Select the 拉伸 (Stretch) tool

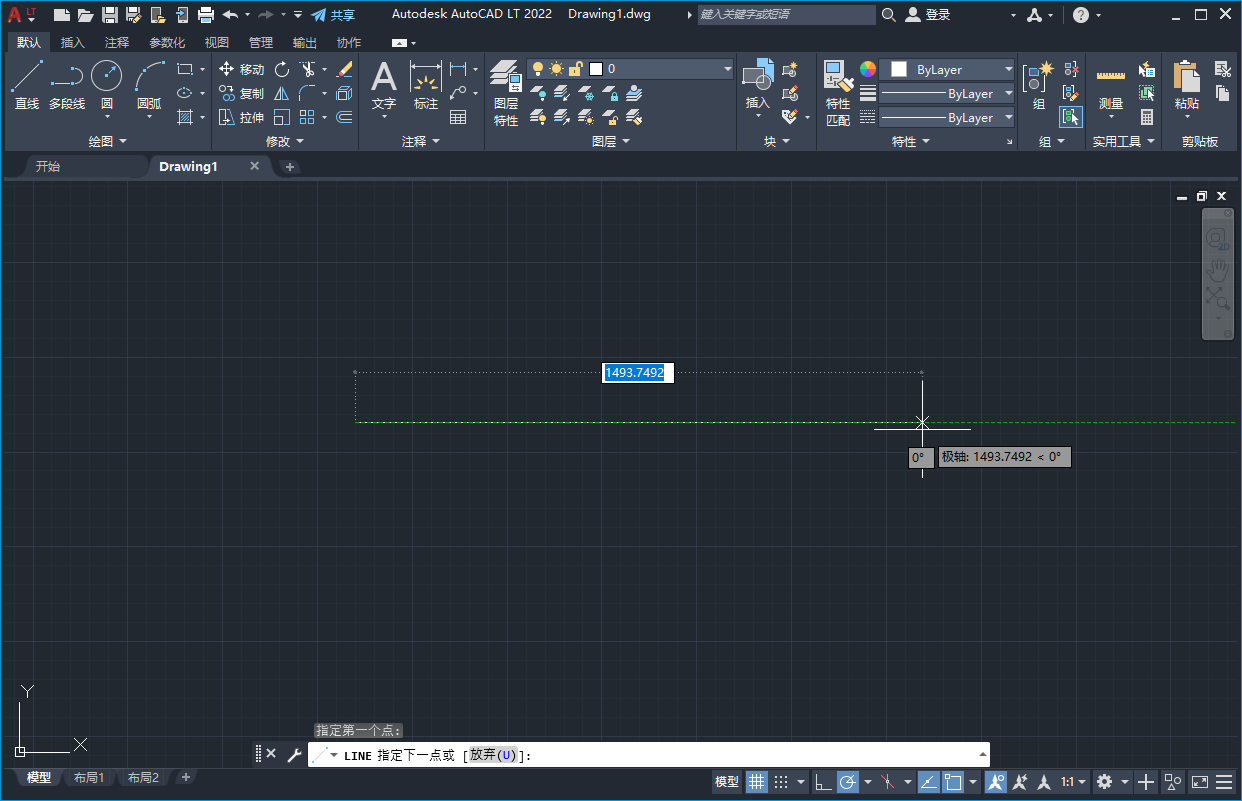click(243, 116)
